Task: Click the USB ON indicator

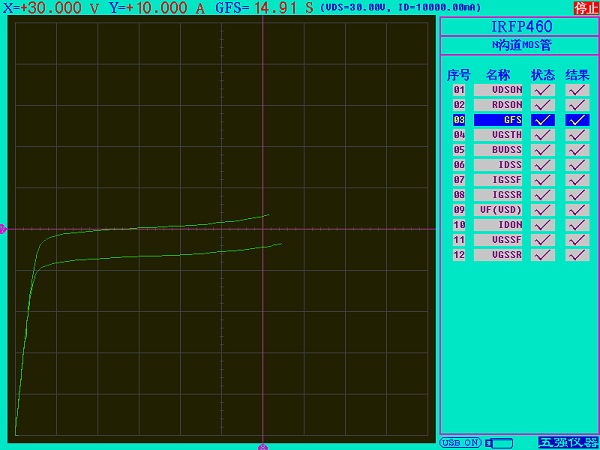Action: tap(460, 442)
